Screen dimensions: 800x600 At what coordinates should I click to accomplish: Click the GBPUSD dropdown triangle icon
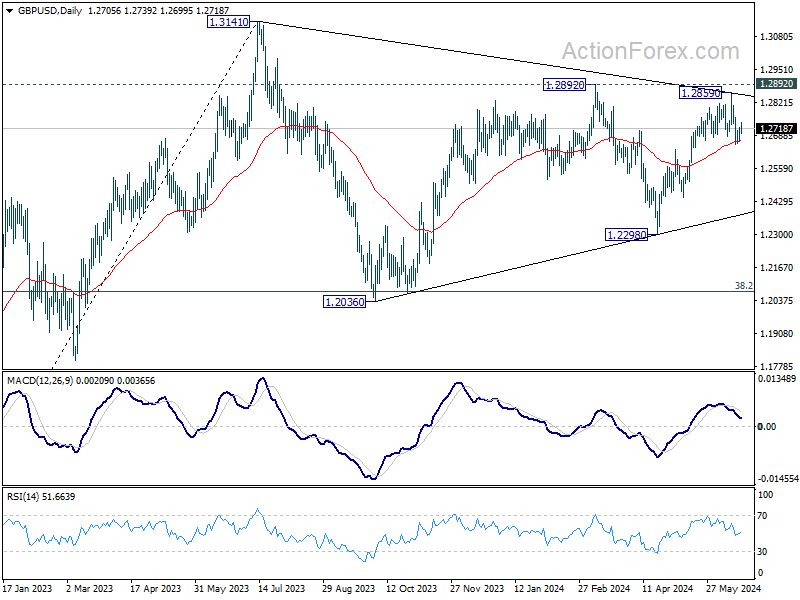pyautogui.click(x=10, y=11)
